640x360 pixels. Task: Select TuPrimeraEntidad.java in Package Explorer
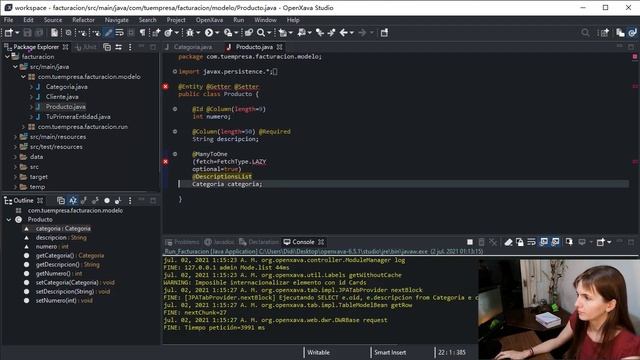[x=78, y=117]
